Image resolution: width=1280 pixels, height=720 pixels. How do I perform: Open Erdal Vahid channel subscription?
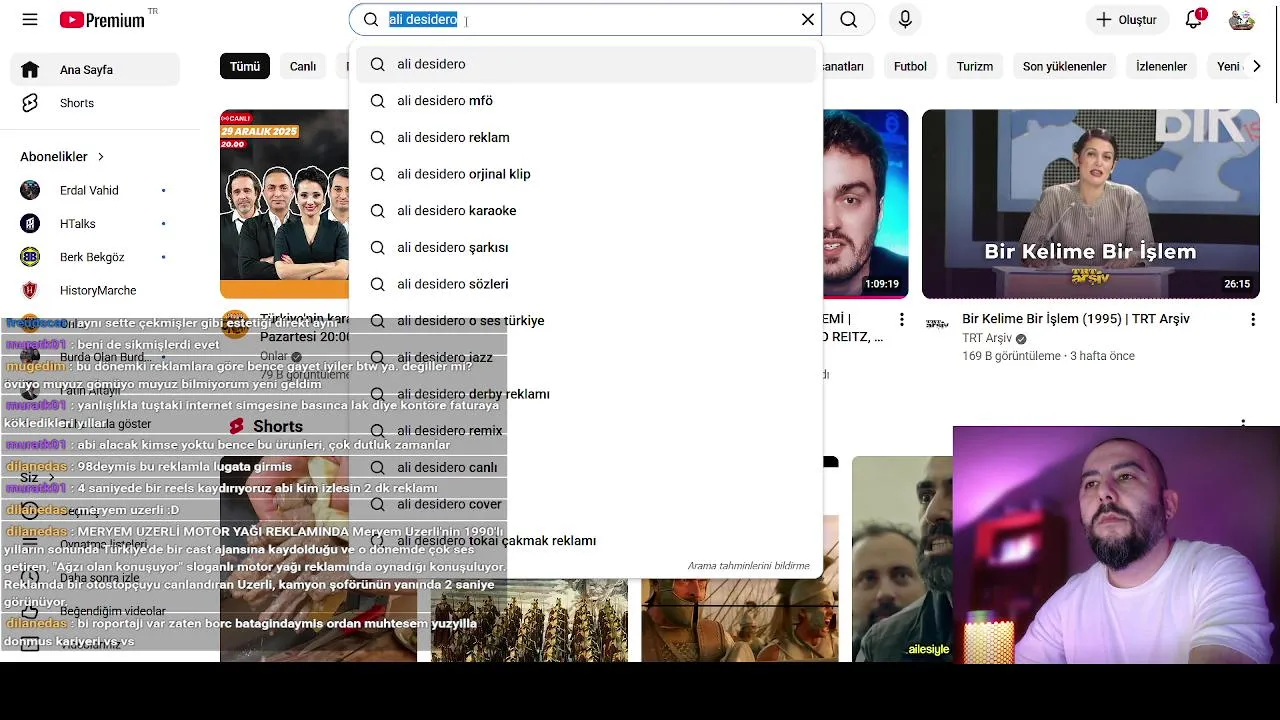[95, 190]
